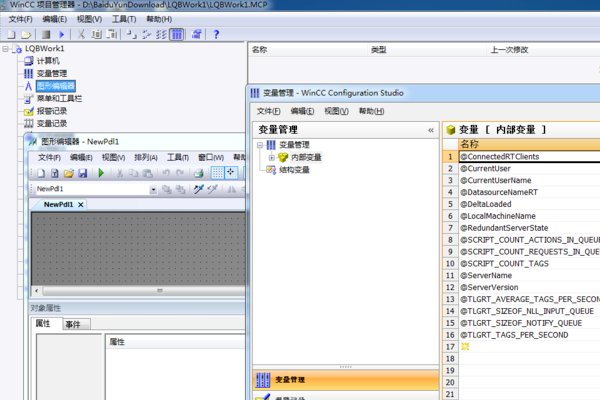The width and height of the screenshot is (600, 400).
Task: Click the Paste icon in WinCC Explorer toolbar
Action: 111,35
